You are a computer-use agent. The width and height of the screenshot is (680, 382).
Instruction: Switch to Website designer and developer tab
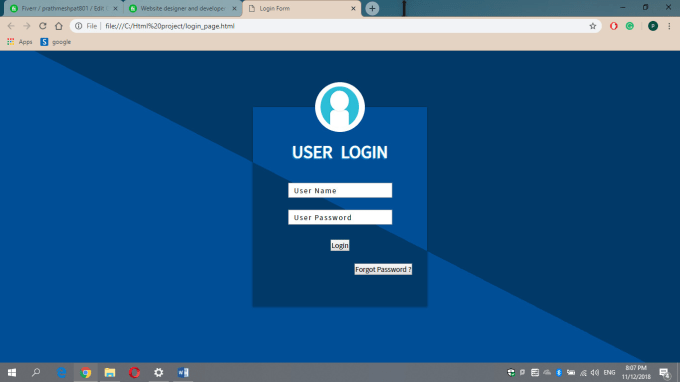tap(182, 9)
